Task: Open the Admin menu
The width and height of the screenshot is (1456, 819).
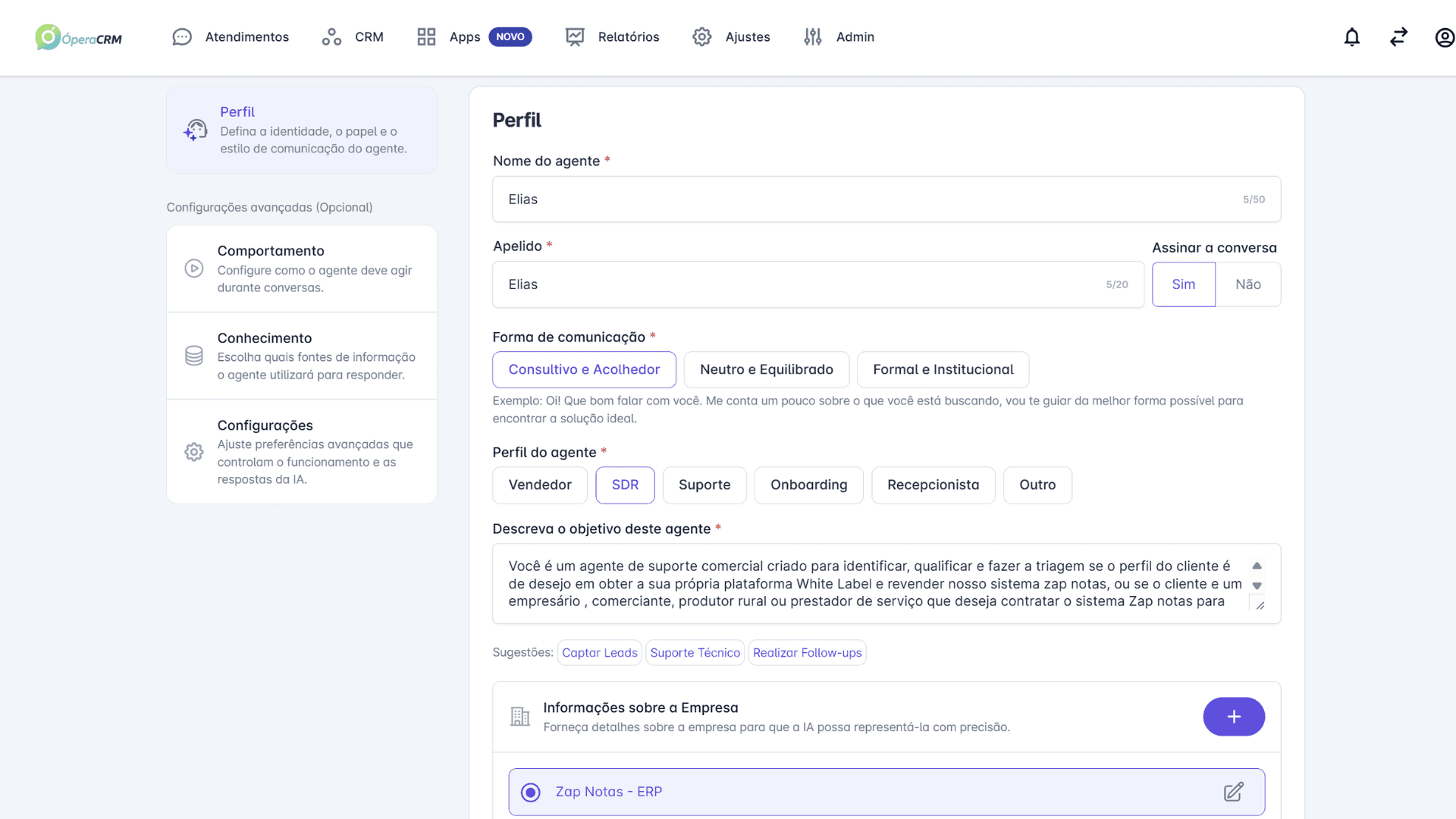Action: (x=839, y=37)
